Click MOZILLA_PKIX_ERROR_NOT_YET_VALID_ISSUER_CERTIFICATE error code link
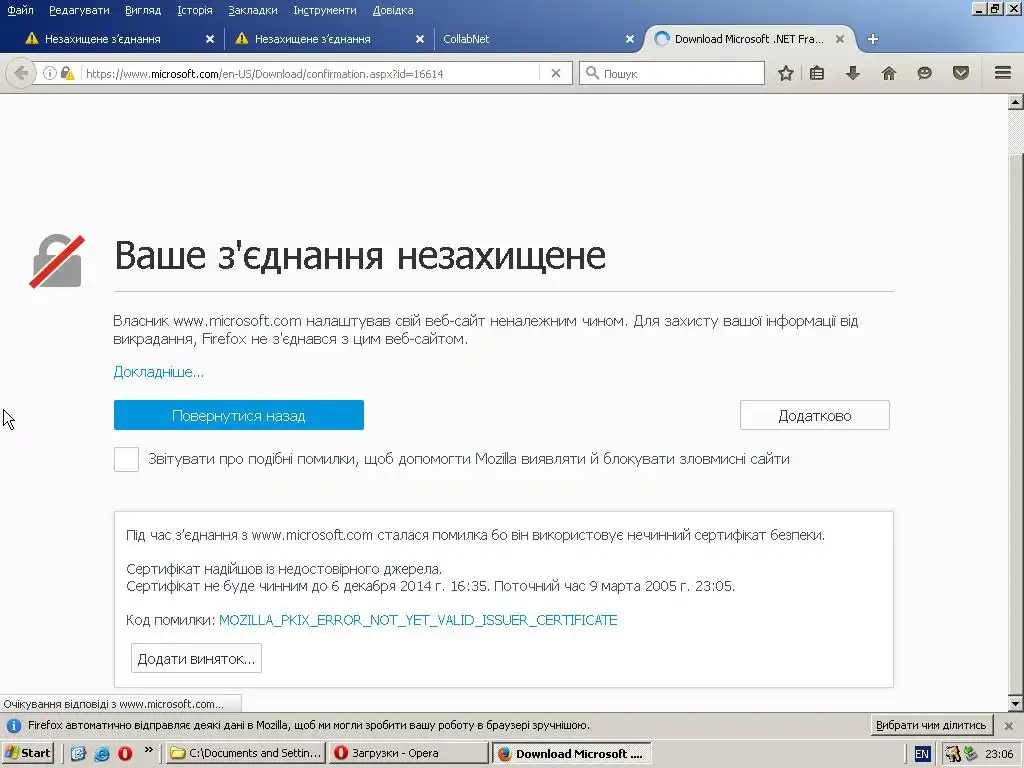This screenshot has height=768, width=1024. tap(418, 620)
